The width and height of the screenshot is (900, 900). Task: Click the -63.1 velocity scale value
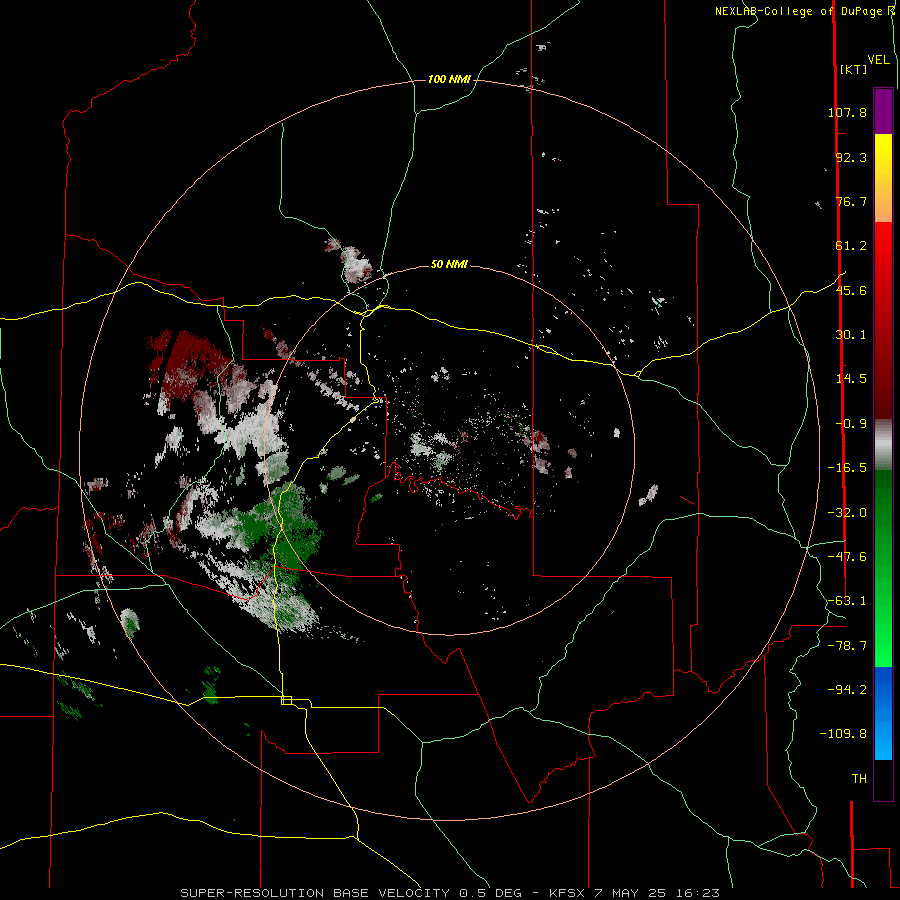click(x=847, y=601)
